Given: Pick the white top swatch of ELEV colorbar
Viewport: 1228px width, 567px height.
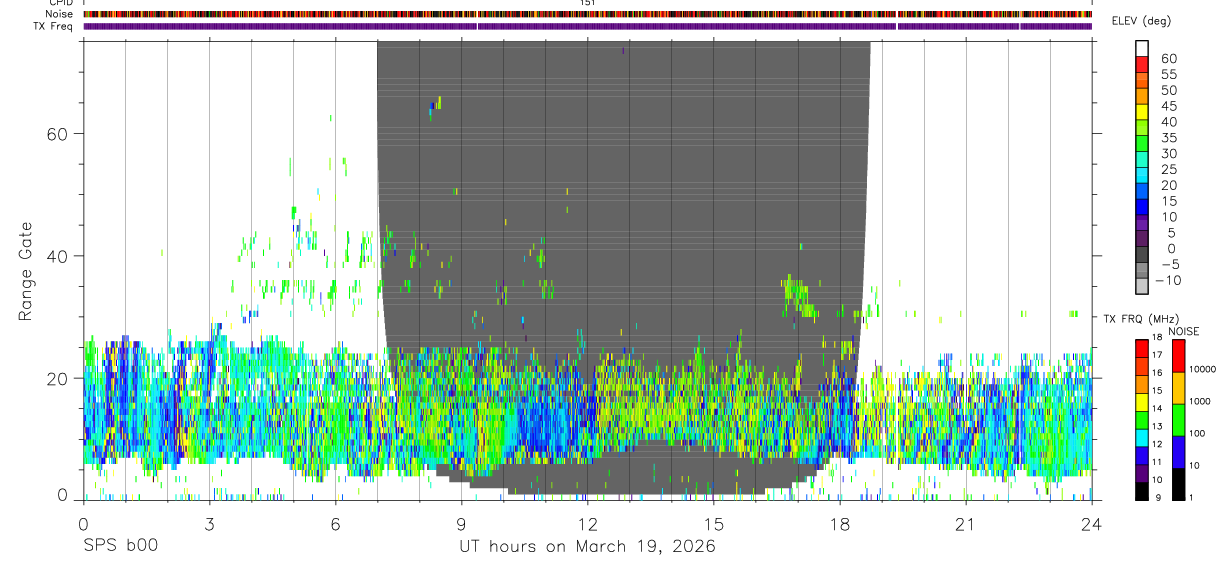Looking at the screenshot, I should point(1142,49).
